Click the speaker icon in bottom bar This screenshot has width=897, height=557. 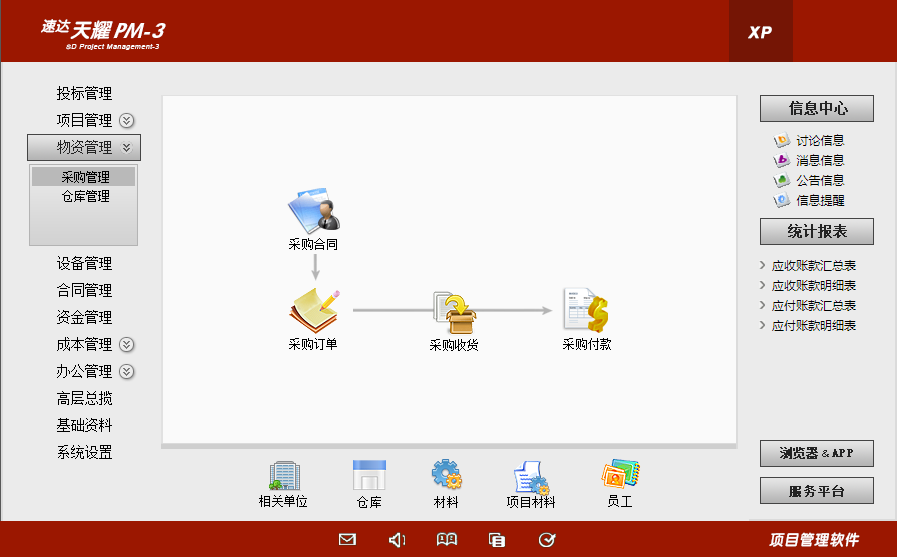pos(397,540)
